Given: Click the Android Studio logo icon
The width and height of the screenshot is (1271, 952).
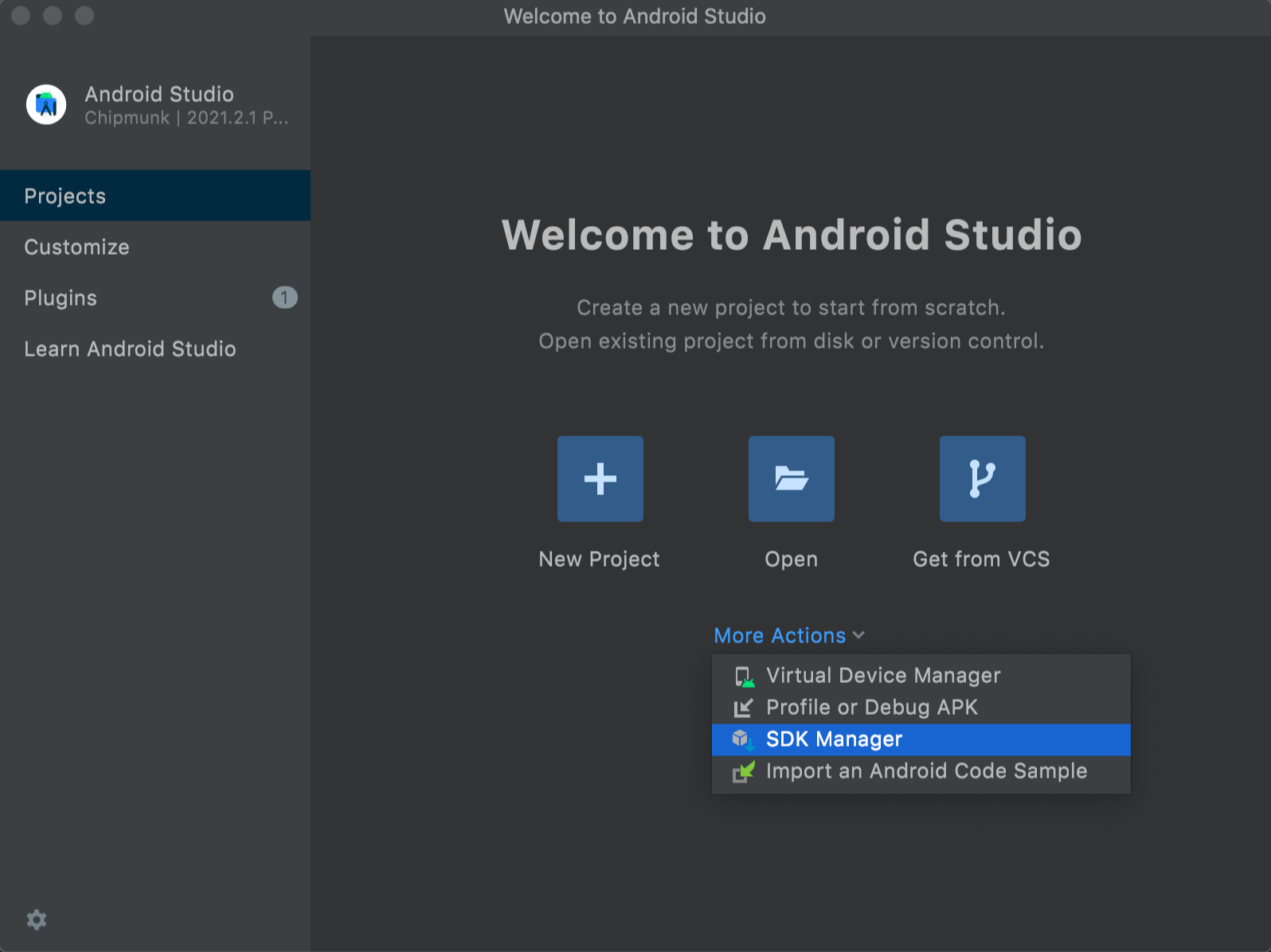Looking at the screenshot, I should 46,104.
